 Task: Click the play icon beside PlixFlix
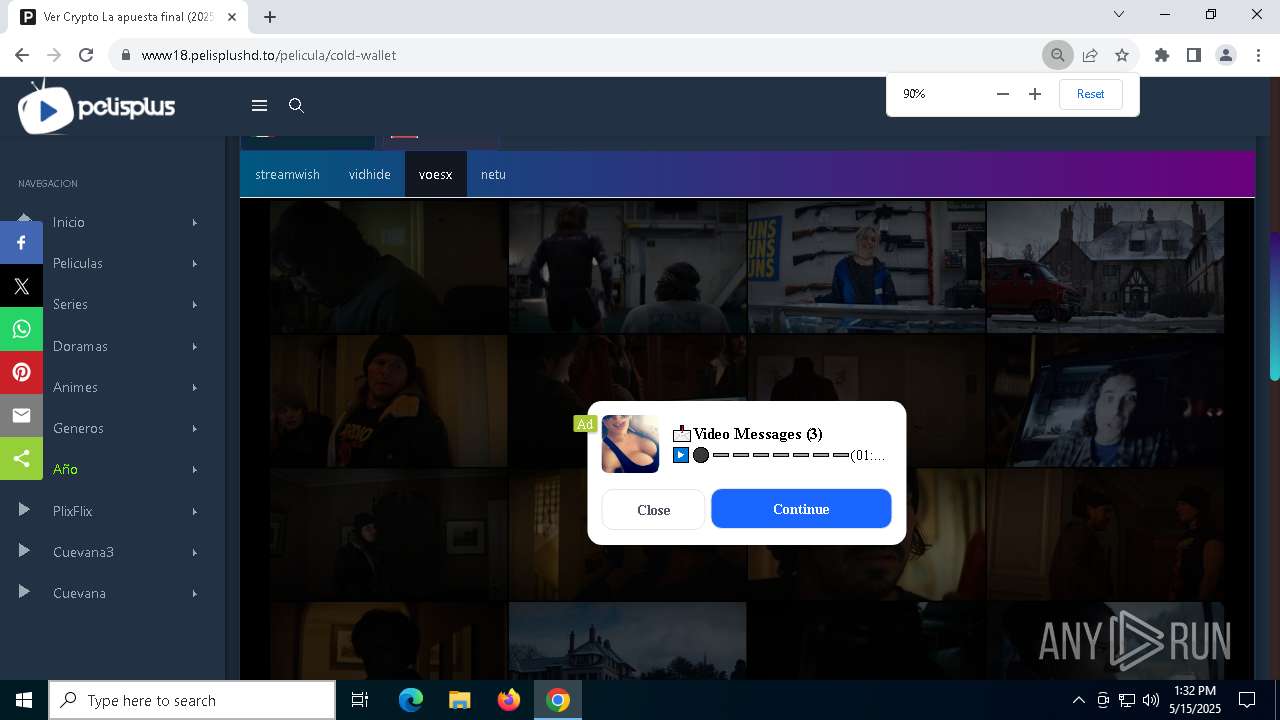coord(24,510)
